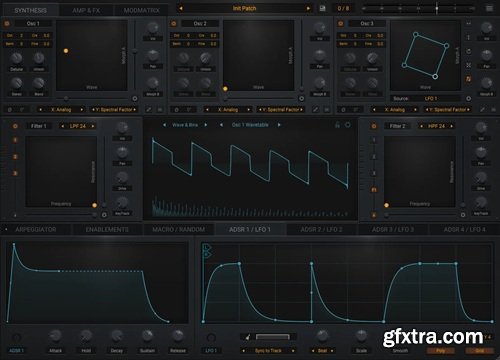Enable Filter 1 routing from oscillator 2

[15, 157]
